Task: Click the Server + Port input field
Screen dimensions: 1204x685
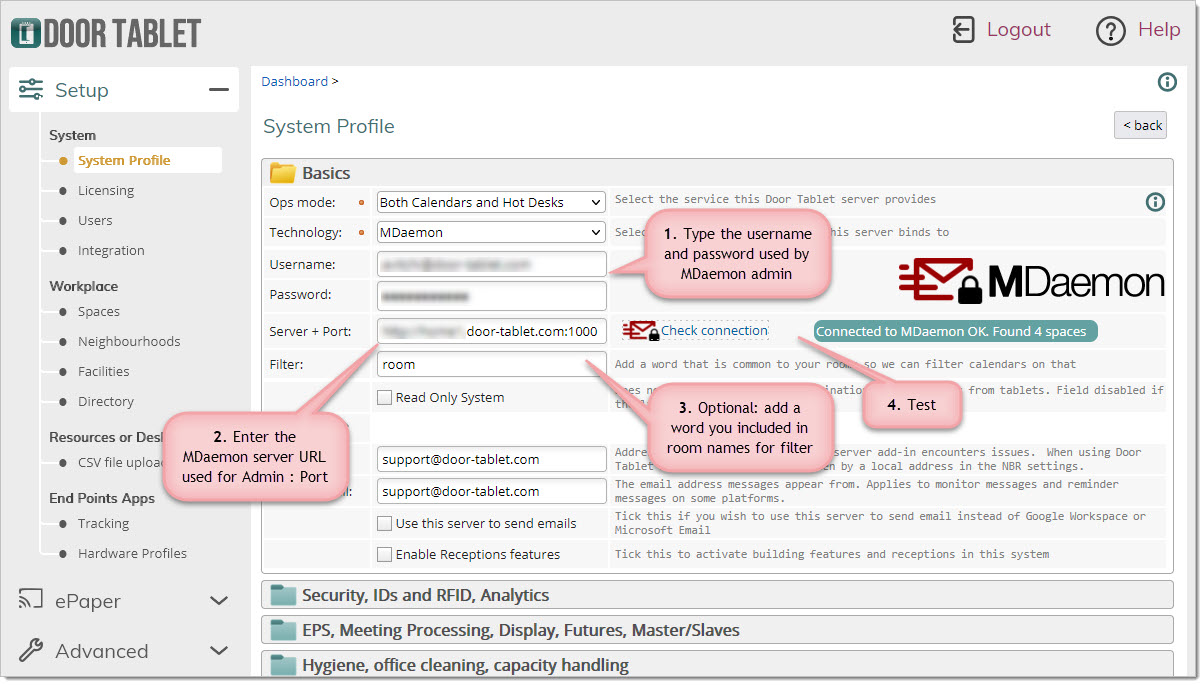Action: point(492,331)
